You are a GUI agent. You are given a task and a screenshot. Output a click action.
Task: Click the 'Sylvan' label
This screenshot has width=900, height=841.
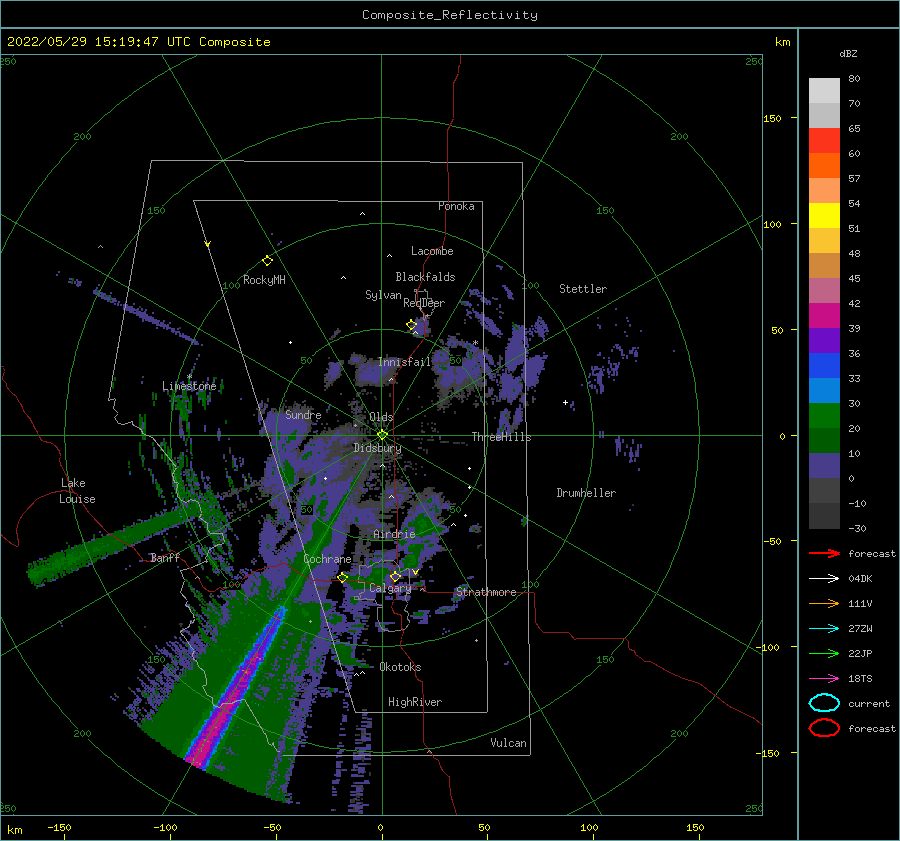pyautogui.click(x=383, y=294)
